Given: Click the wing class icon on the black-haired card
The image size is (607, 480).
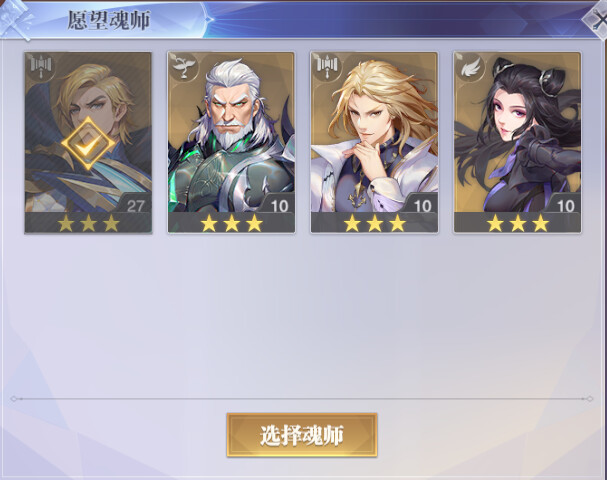Looking at the screenshot, I should pos(470,68).
